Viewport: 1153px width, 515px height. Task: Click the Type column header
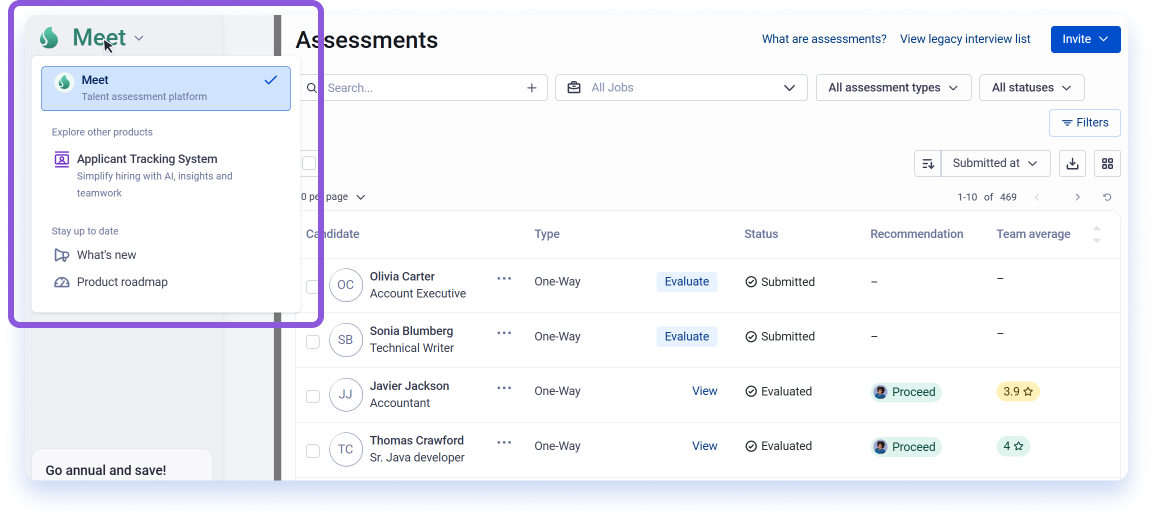point(547,234)
